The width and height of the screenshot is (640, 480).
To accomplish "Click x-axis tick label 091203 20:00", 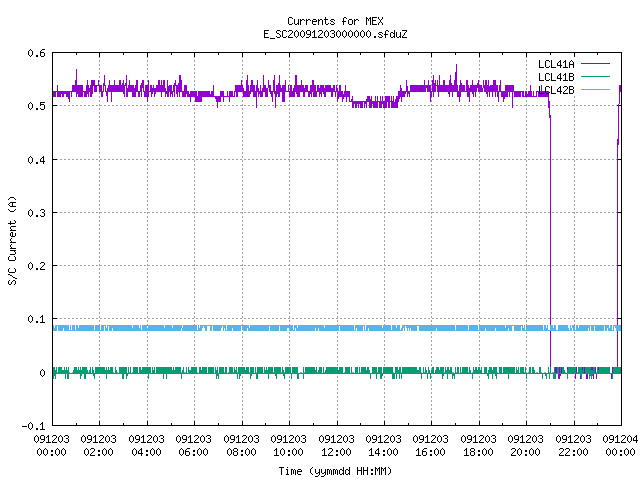I will pyautogui.click(x=525, y=445).
